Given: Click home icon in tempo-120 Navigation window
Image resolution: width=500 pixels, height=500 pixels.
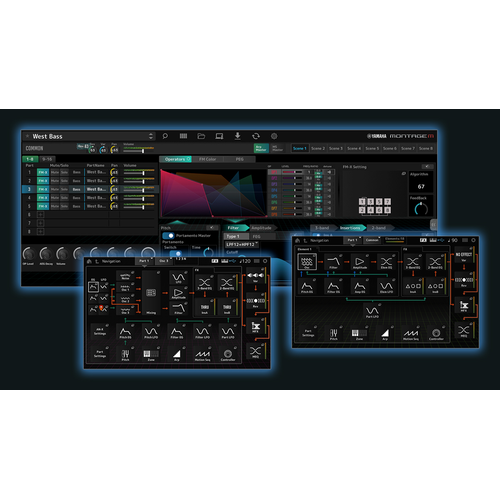Looking at the screenshot, I should (89, 261).
